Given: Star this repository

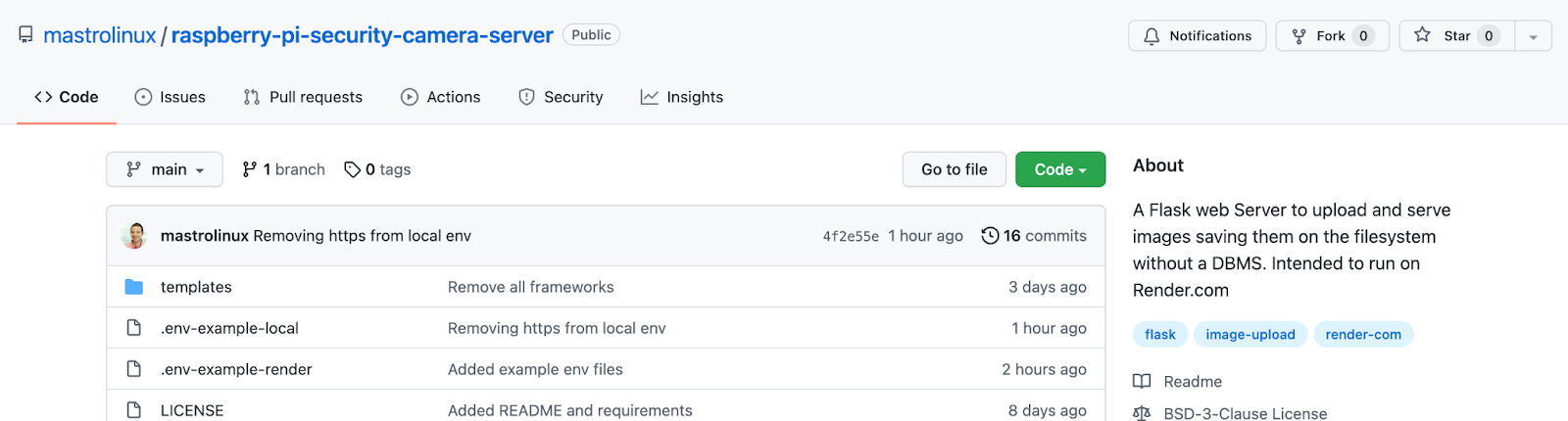Looking at the screenshot, I should 1456,36.
